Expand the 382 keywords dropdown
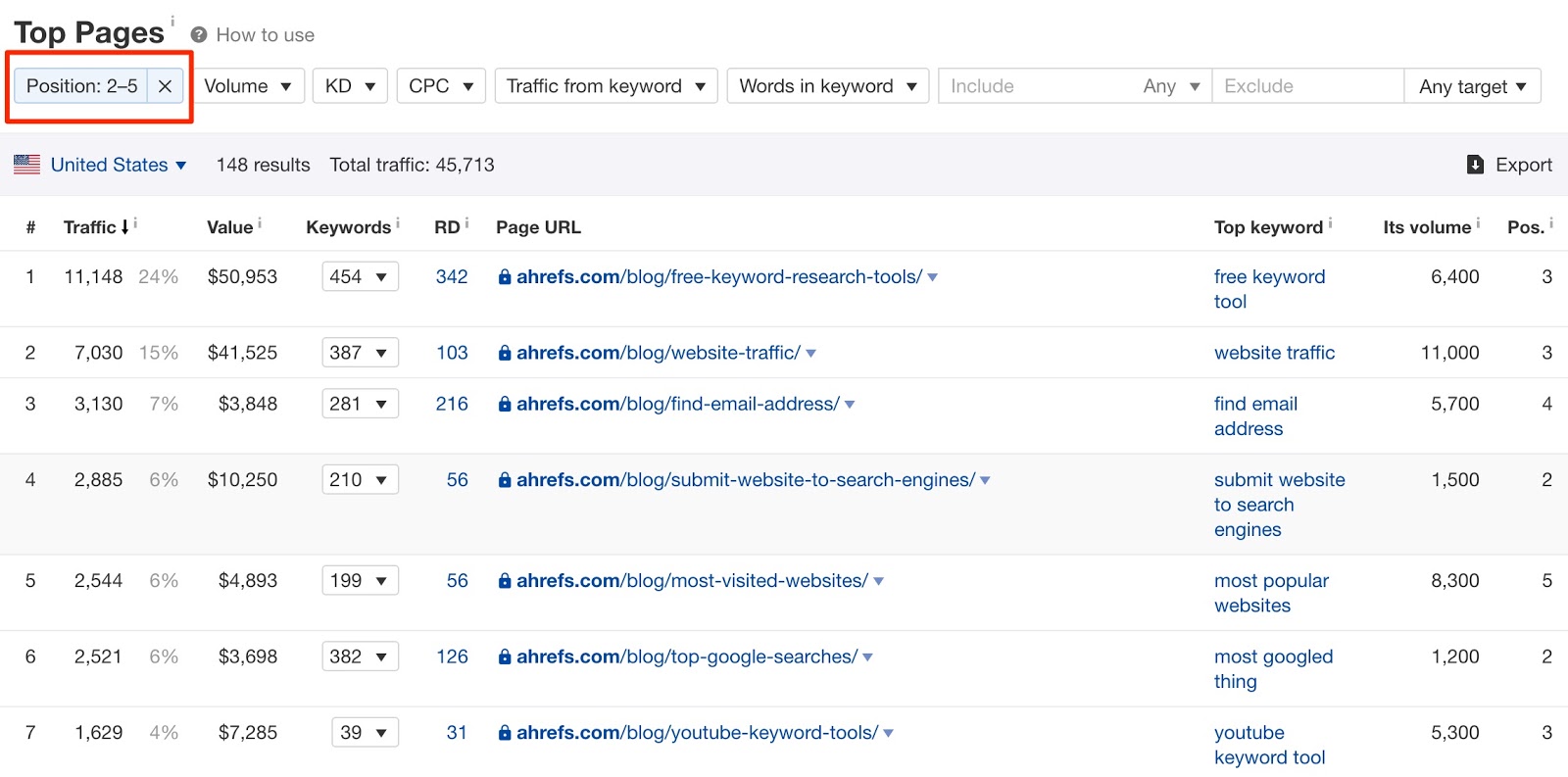Screen dimensions: 1568x777 (360, 657)
